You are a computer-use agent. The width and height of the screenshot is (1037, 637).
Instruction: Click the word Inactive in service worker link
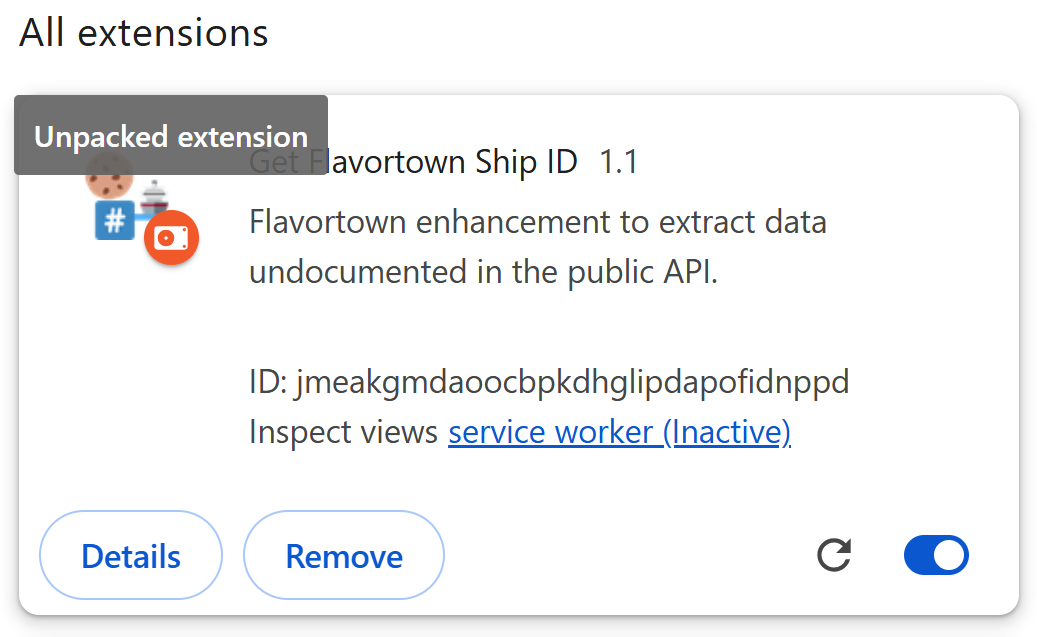tap(727, 432)
